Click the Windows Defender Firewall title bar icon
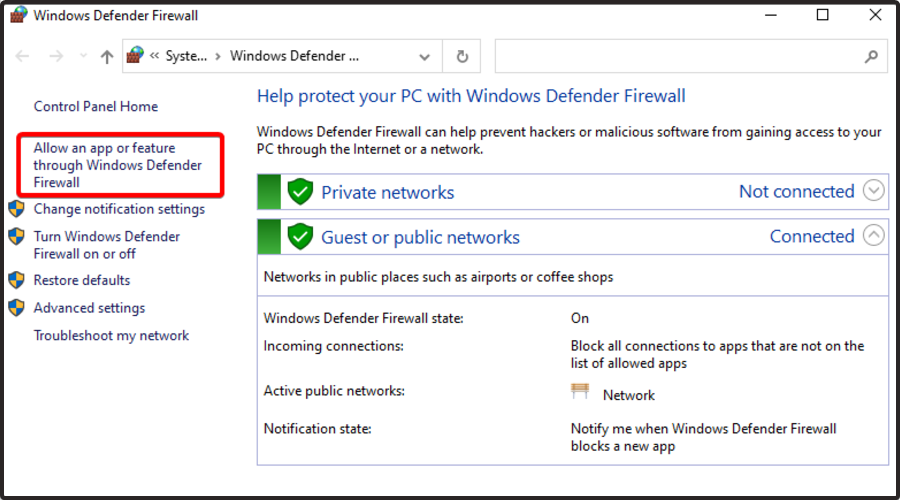This screenshot has height=500, width=900. coord(18,15)
